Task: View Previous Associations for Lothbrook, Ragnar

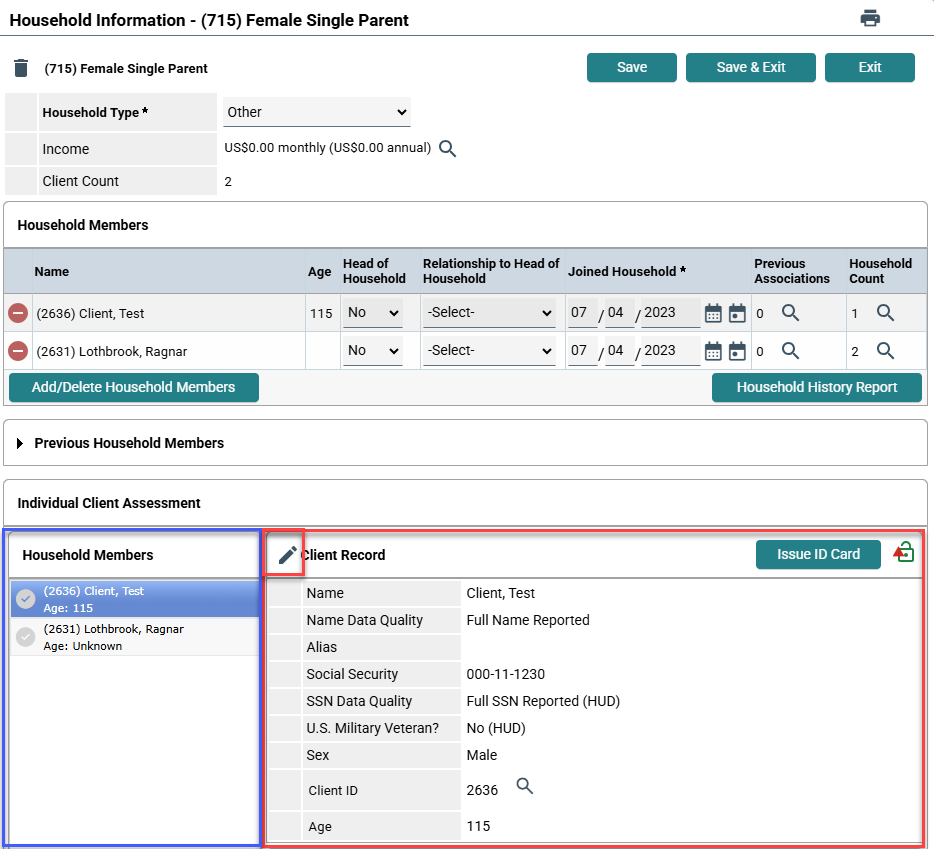Action: coord(790,351)
